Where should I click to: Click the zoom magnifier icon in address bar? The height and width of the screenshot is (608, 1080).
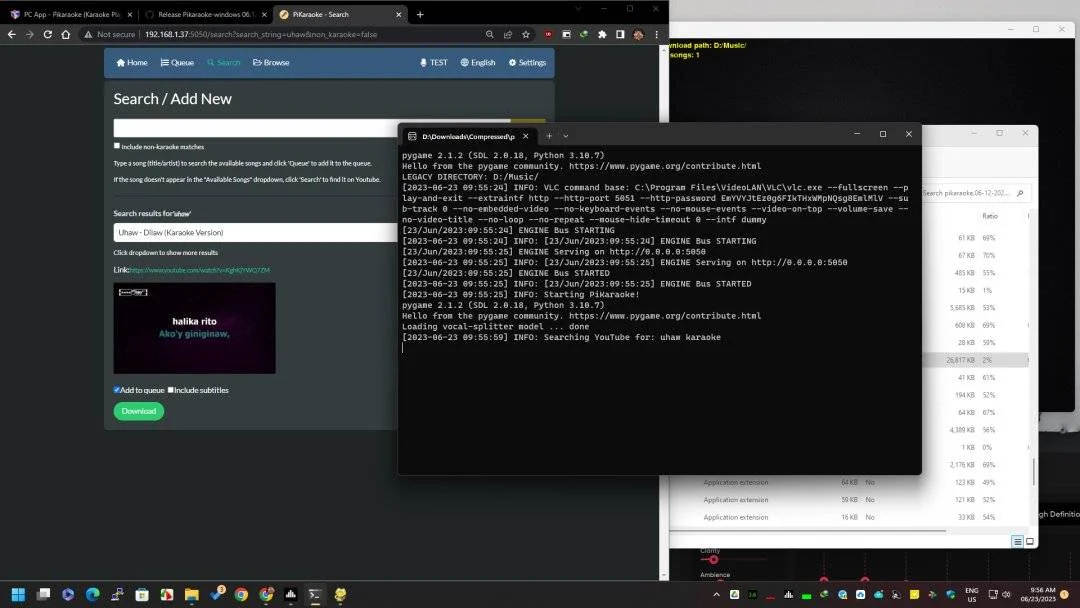pyautogui.click(x=490, y=34)
